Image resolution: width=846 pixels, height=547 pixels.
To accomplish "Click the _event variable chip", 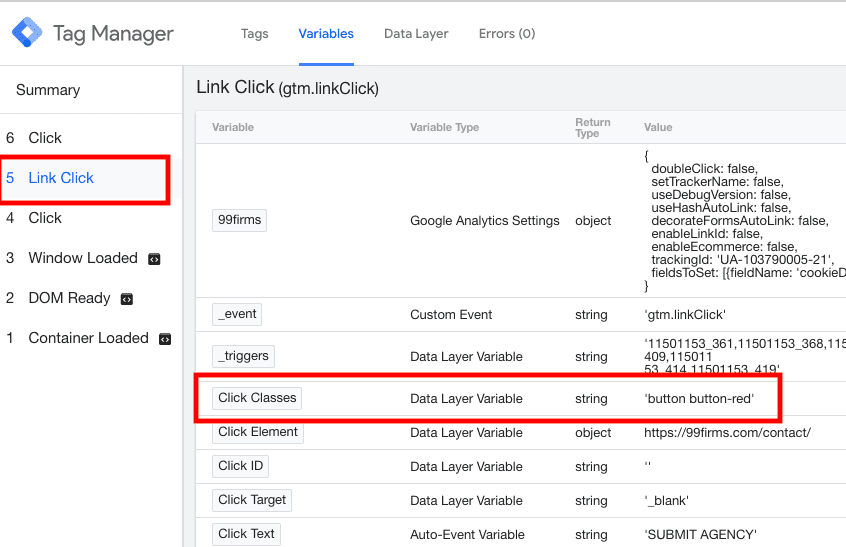I will tap(237, 314).
